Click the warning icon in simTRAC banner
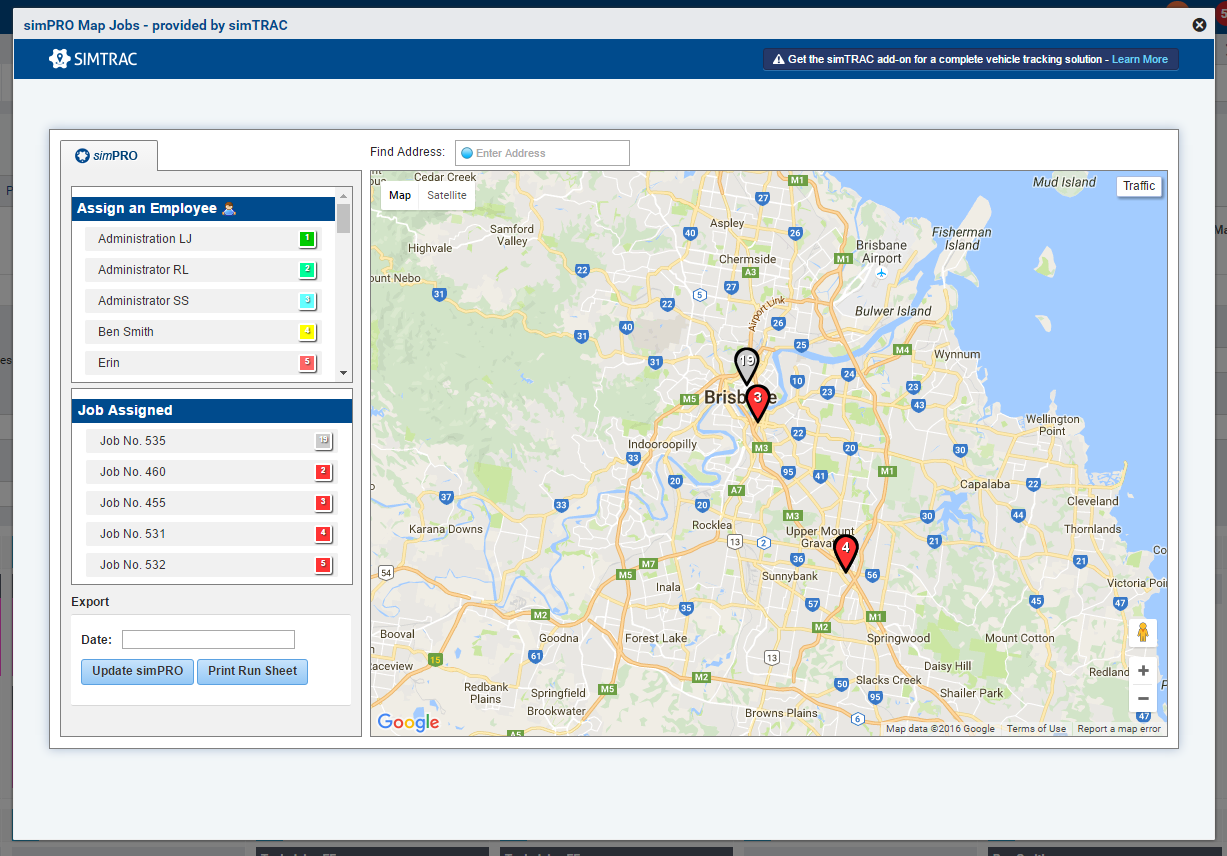The width and height of the screenshot is (1227, 856). pos(778,60)
